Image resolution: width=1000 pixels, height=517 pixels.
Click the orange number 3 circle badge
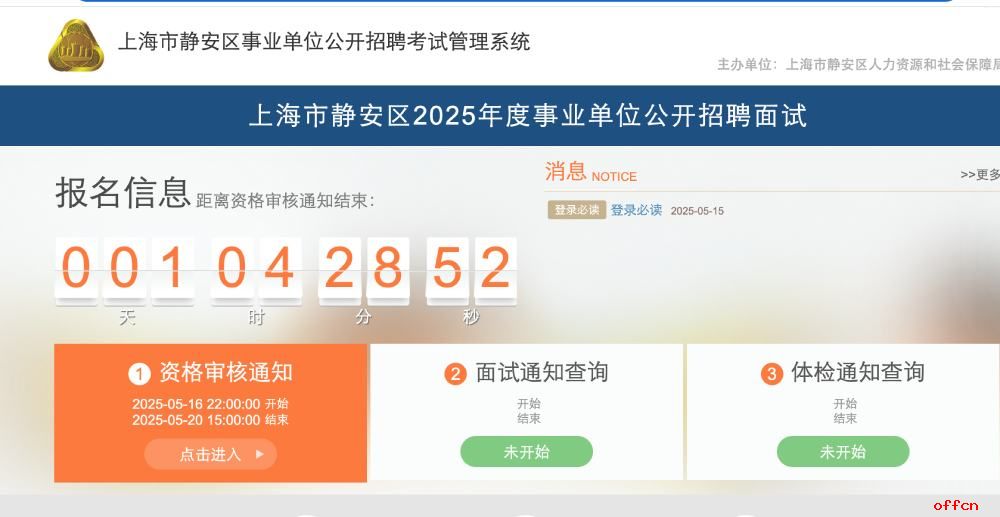[772, 374]
